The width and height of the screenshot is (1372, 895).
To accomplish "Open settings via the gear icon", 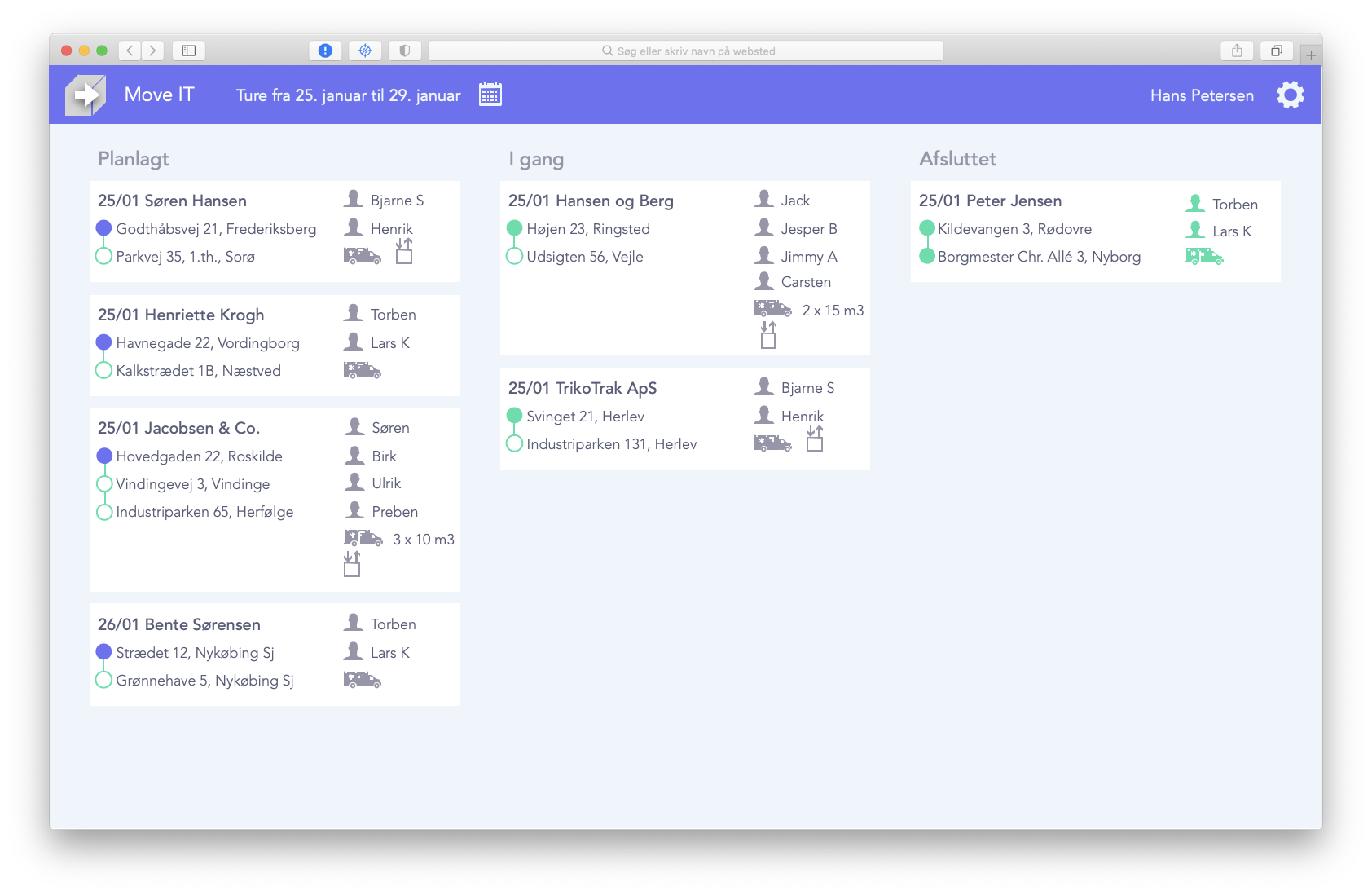I will (x=1291, y=95).
